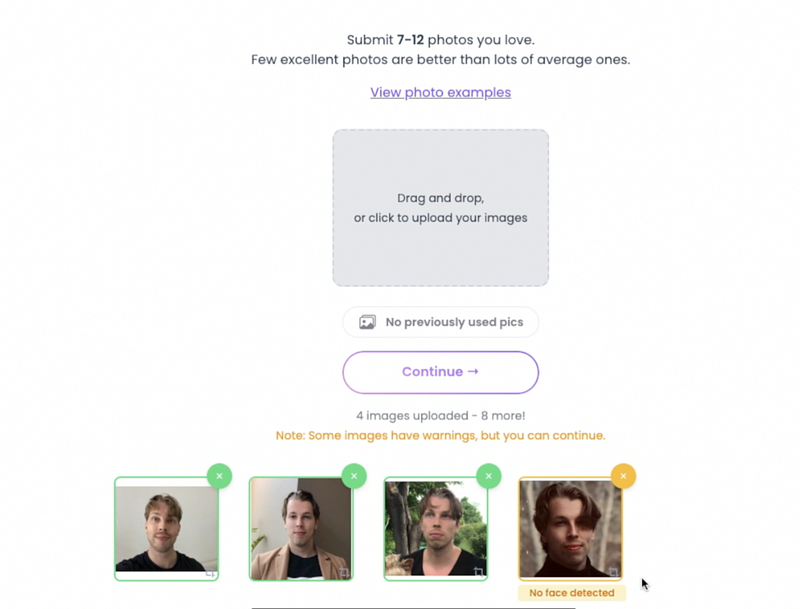This screenshot has width=800, height=609.
Task: Open the View photo examples link
Action: 440,92
